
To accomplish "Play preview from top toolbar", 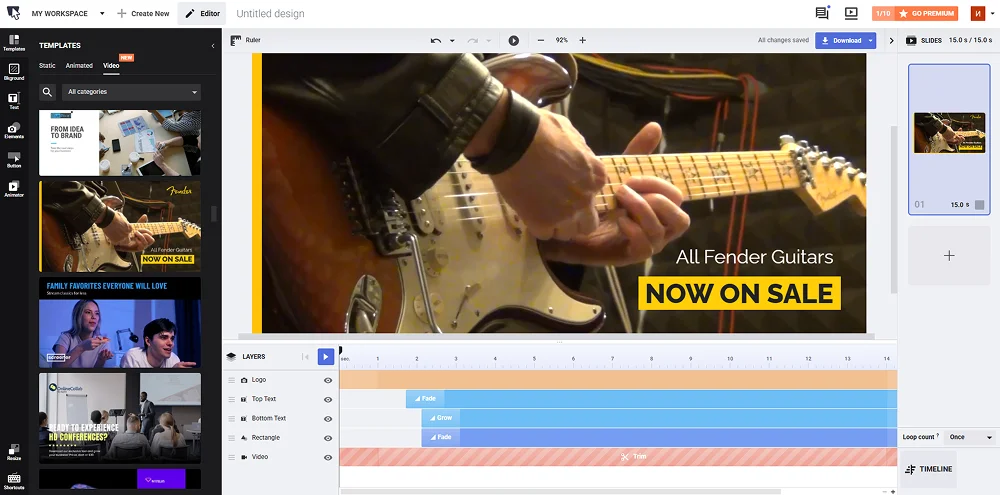I will coord(513,41).
